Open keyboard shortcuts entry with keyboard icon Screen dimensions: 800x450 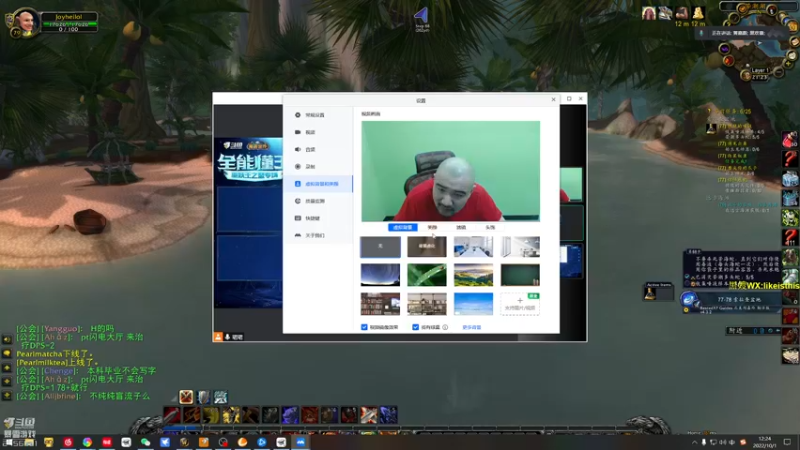tap(317, 218)
